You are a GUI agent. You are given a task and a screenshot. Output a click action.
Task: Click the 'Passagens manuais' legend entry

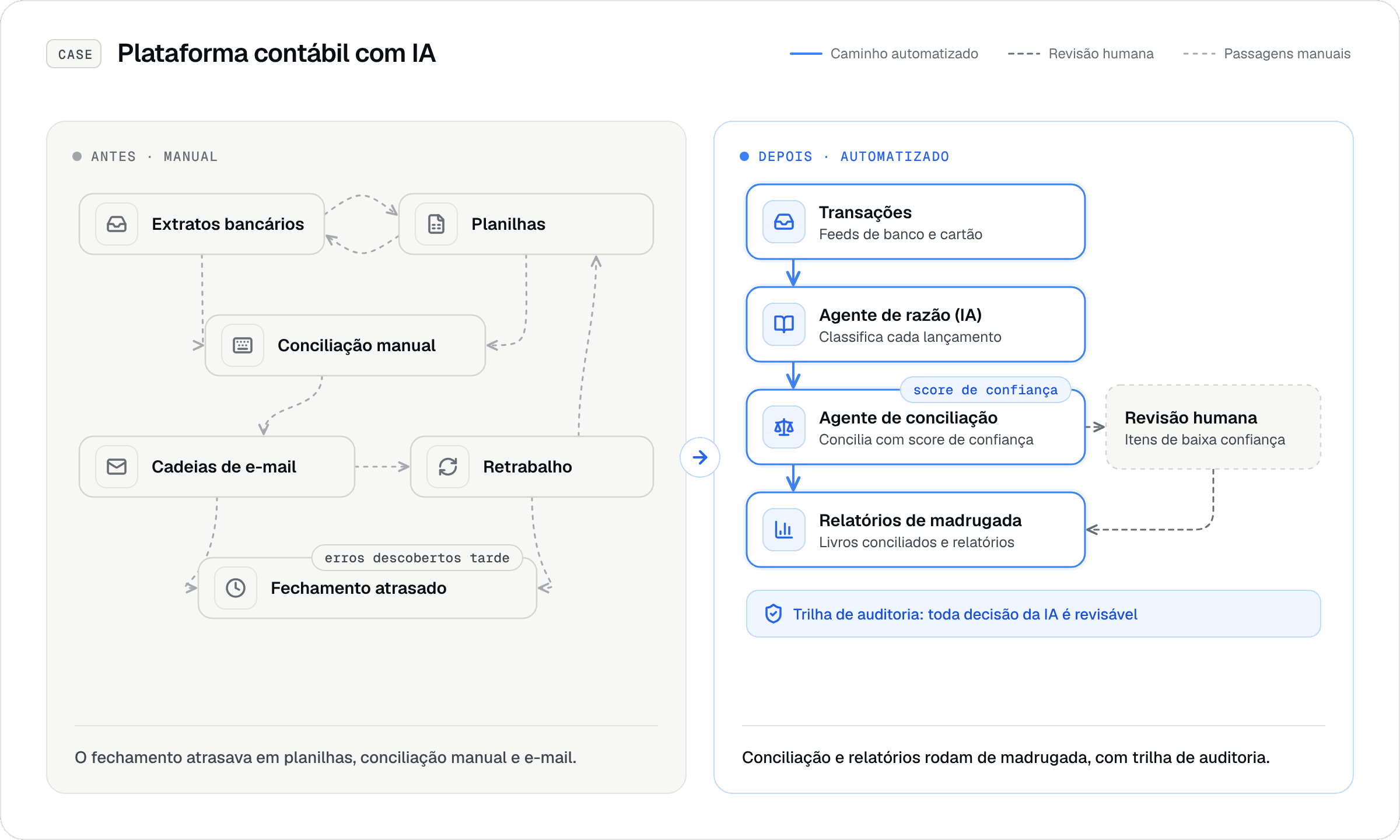coord(1267,54)
